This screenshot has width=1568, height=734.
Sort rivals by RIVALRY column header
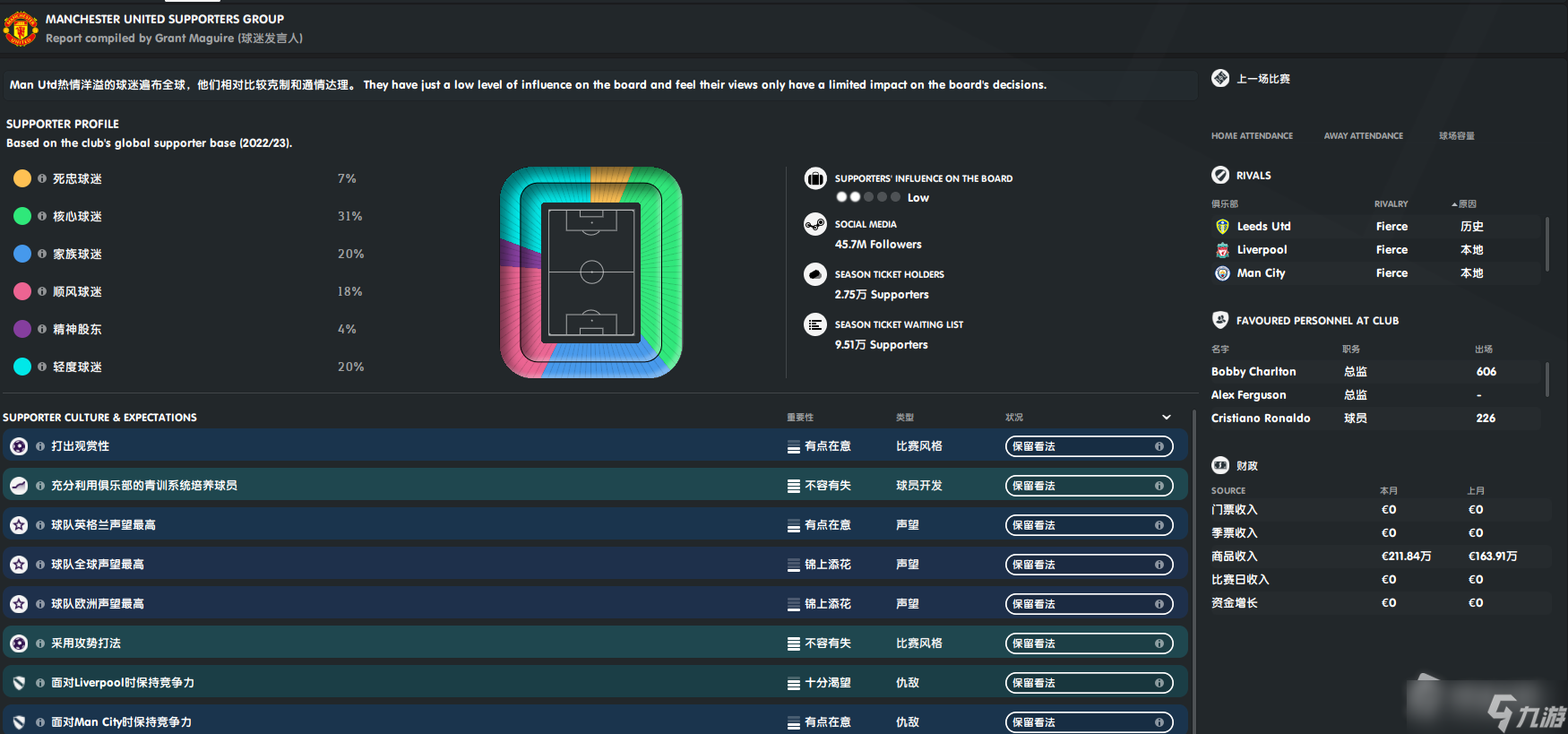[1391, 204]
